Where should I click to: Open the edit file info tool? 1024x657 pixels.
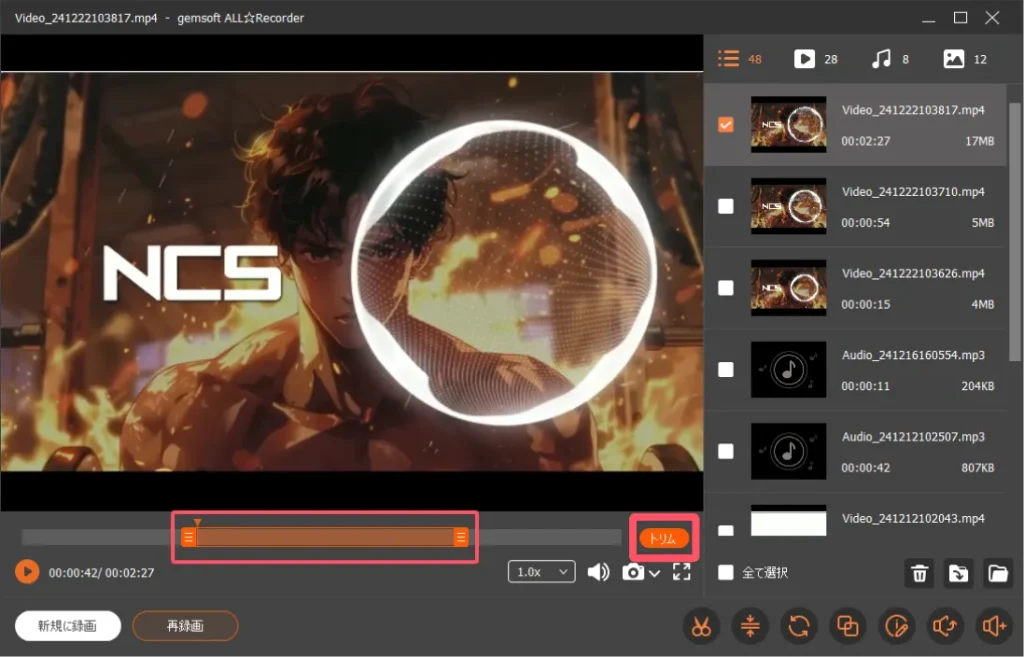point(896,626)
